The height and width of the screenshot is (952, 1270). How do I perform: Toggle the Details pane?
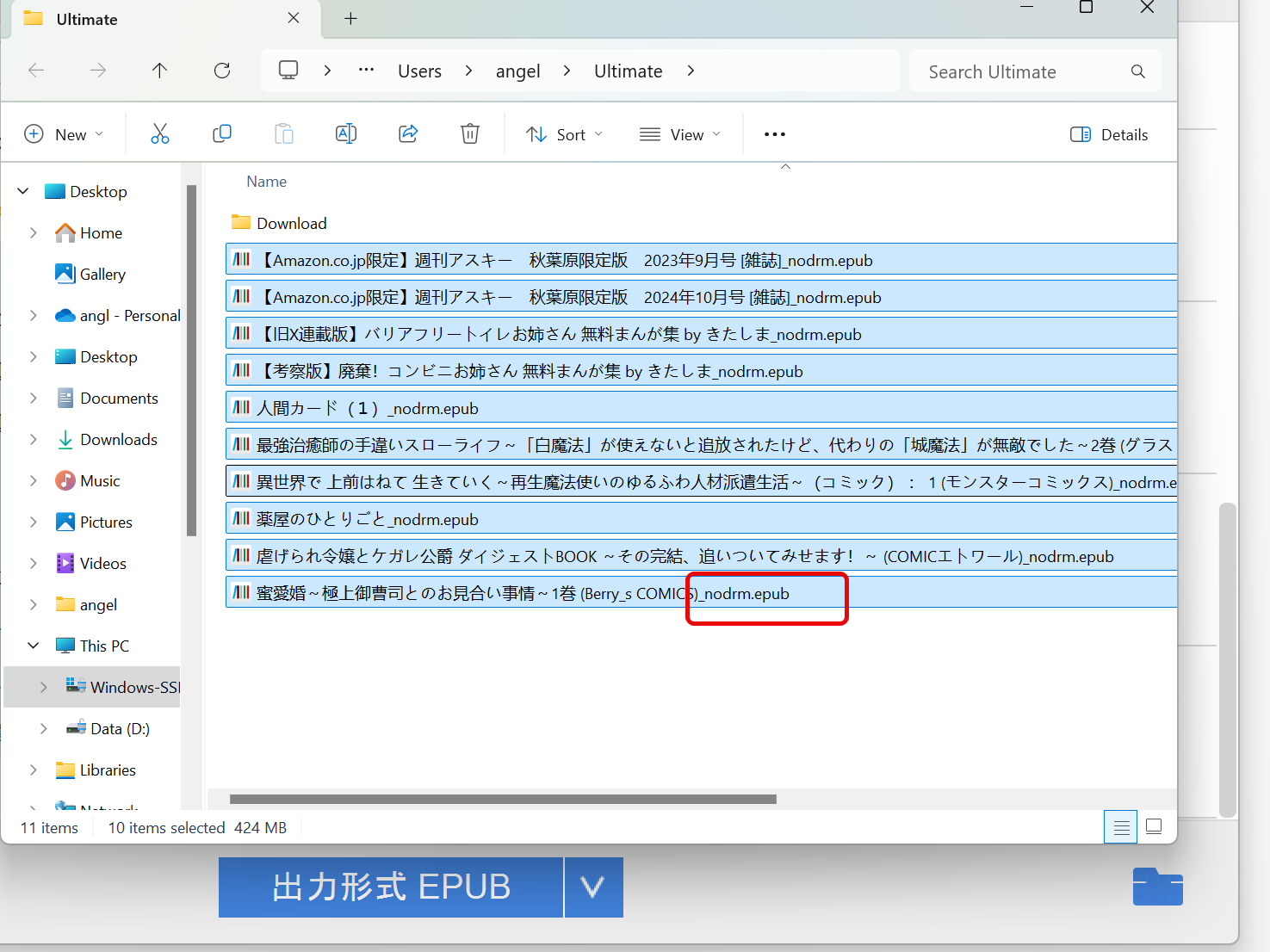[x=1109, y=134]
